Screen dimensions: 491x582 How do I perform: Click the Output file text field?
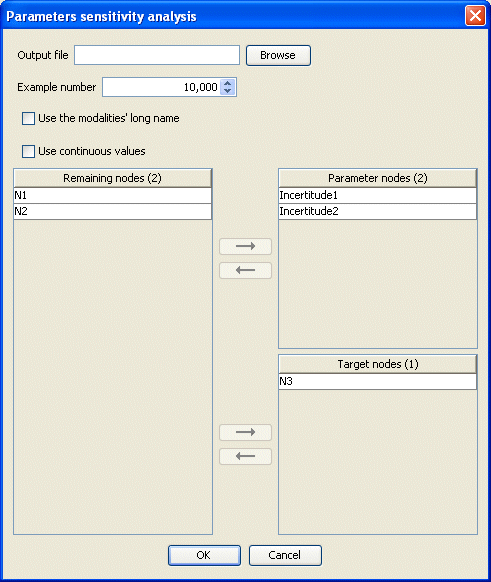pos(157,55)
